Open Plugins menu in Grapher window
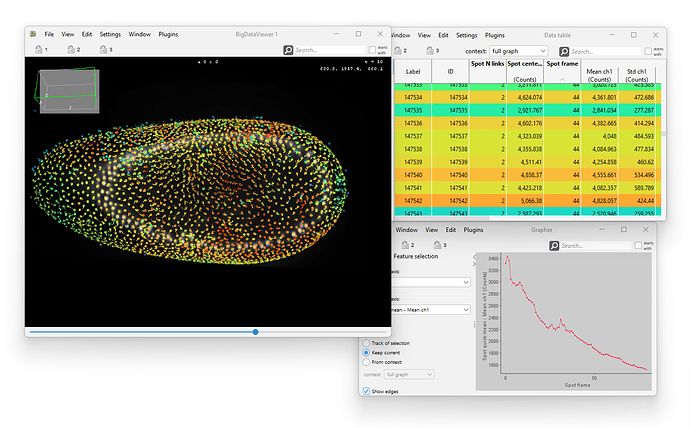The width and height of the screenshot is (690, 428). click(x=473, y=230)
